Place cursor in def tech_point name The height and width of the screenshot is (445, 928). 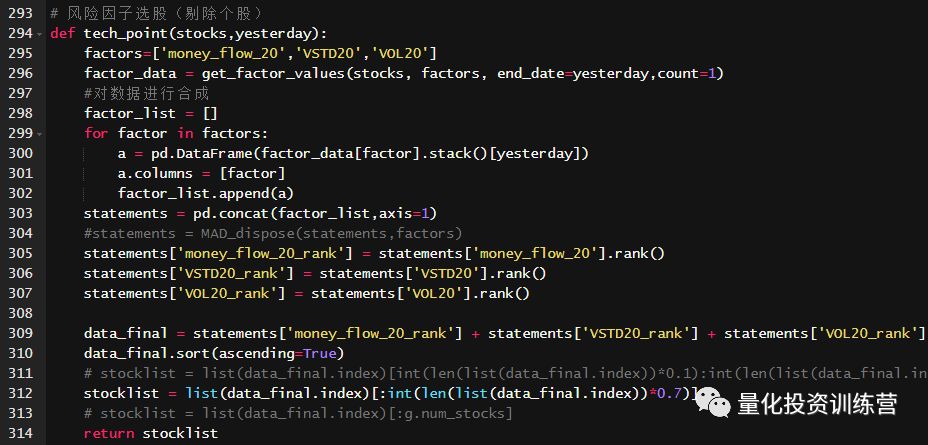121,33
